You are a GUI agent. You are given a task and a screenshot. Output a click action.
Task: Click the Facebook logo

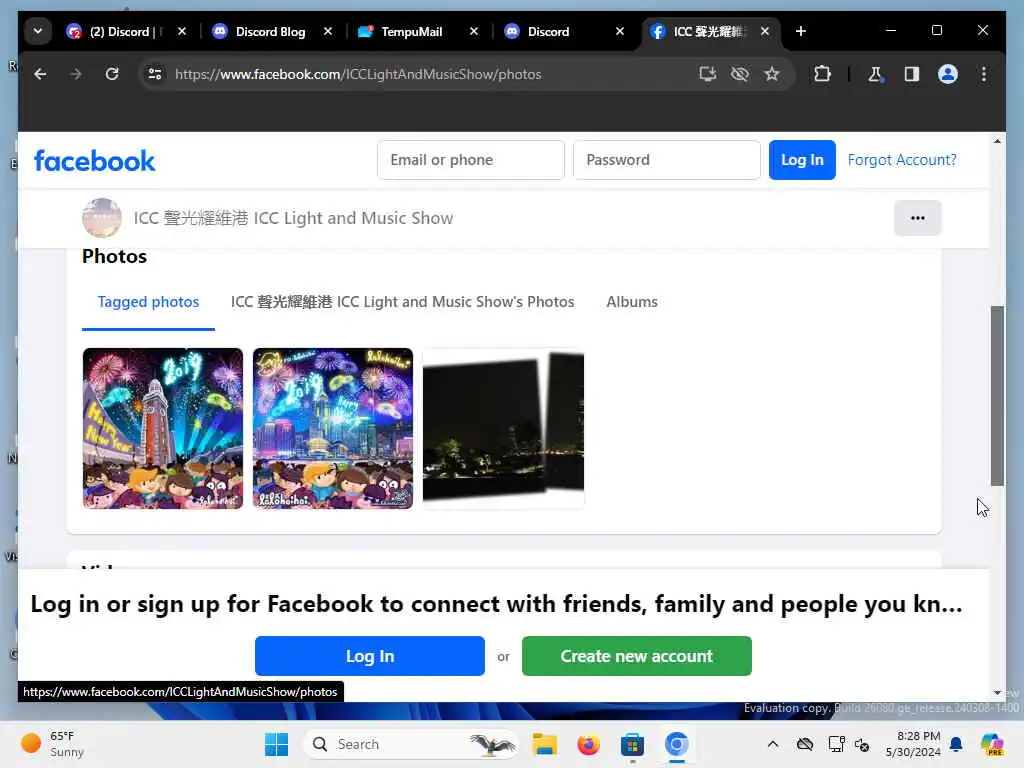pos(95,161)
